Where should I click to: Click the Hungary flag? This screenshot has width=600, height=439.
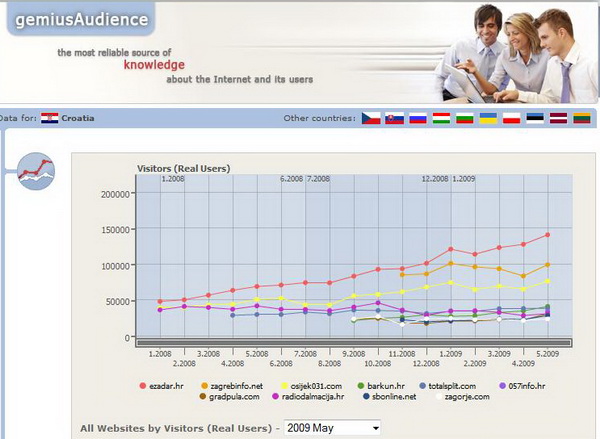pos(440,118)
